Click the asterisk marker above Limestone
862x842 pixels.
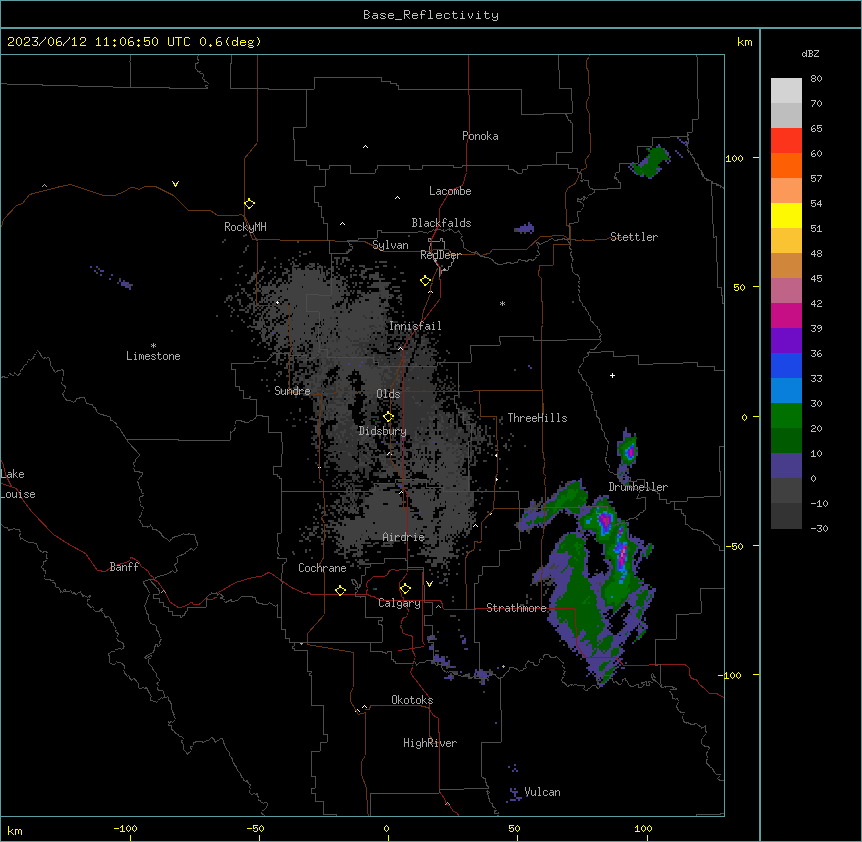[153, 346]
